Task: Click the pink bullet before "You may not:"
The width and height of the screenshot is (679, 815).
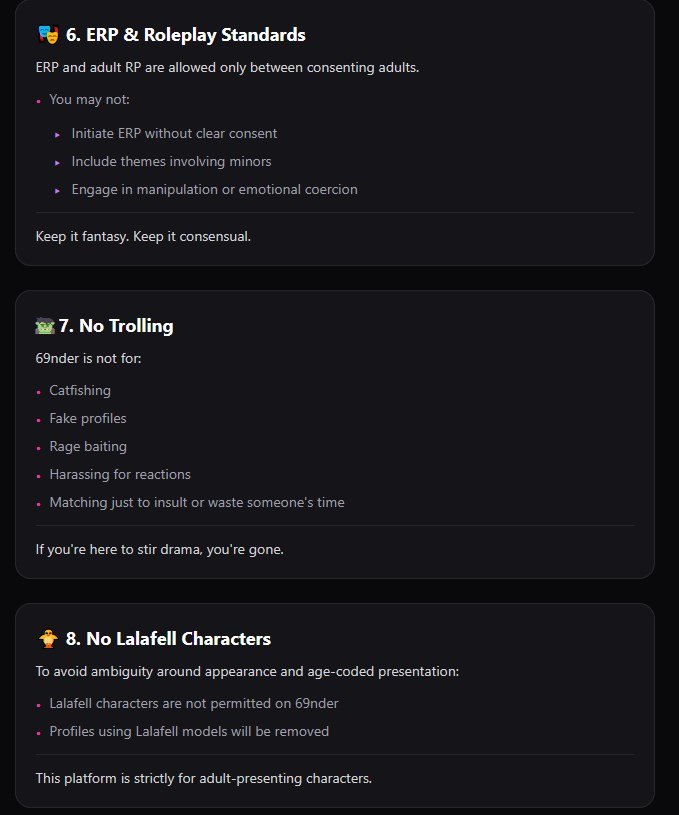Action: tap(38, 101)
